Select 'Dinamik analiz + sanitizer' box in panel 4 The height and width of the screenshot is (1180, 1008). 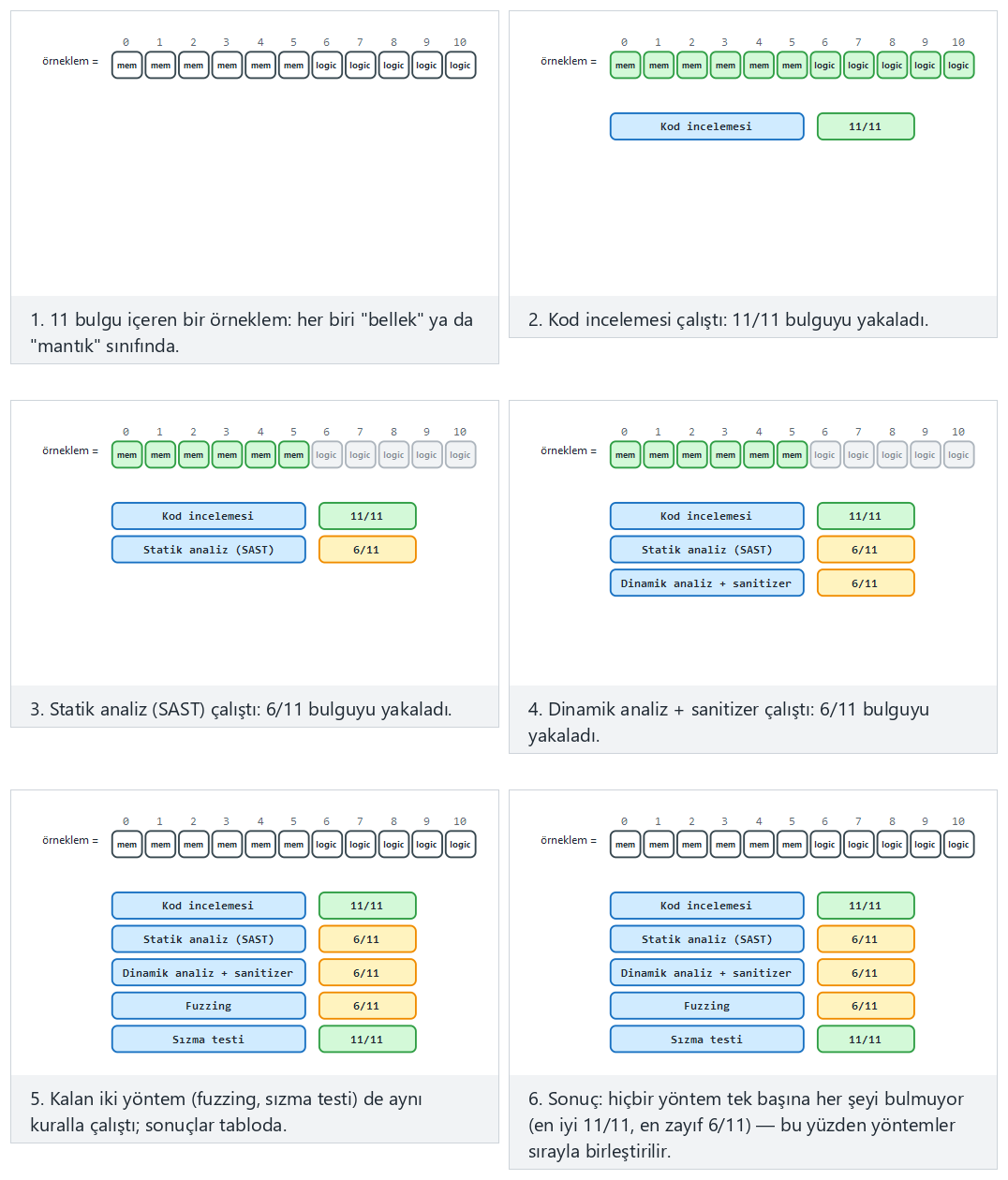coord(706,583)
